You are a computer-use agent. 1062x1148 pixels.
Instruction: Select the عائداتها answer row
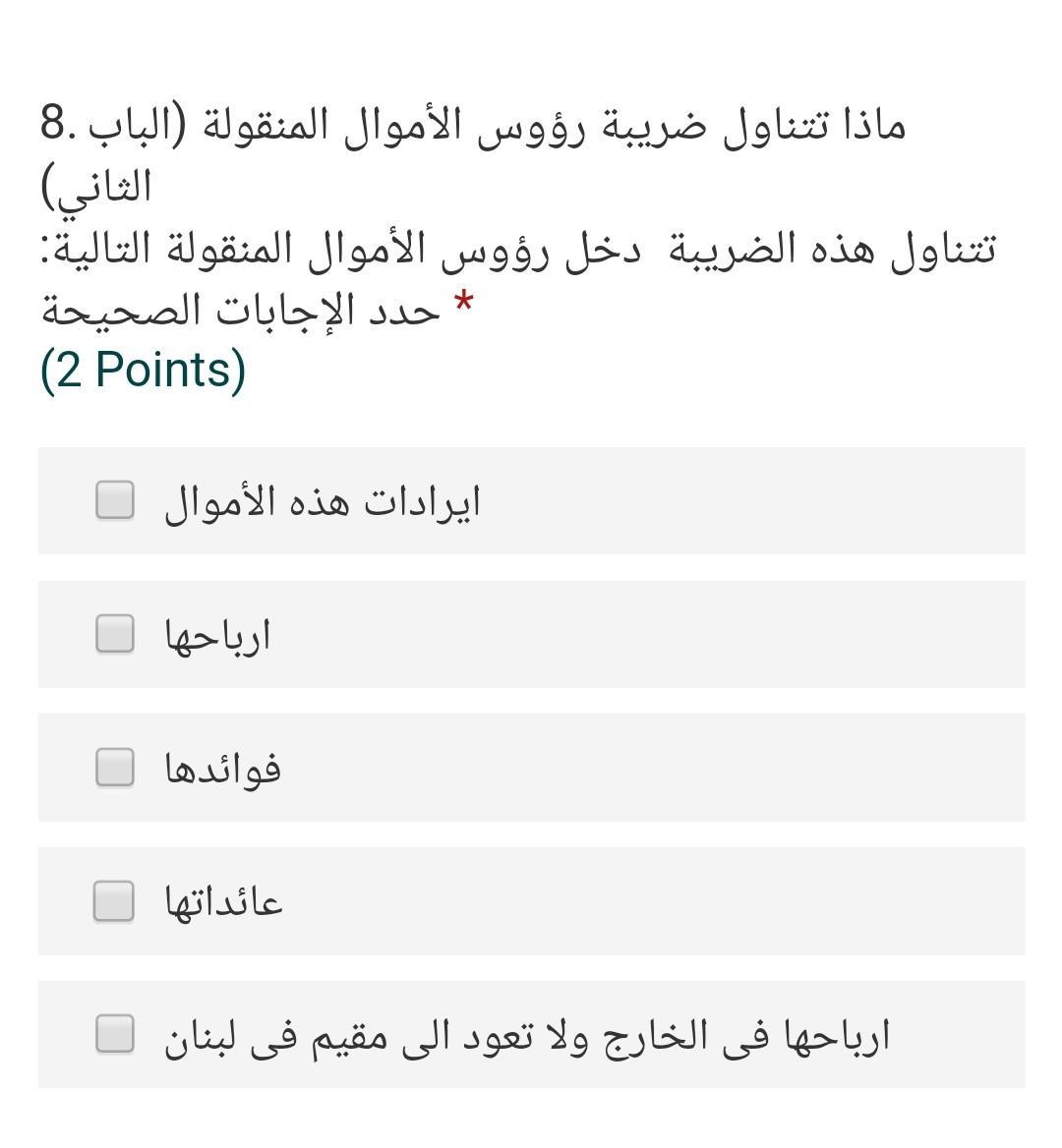(x=531, y=901)
